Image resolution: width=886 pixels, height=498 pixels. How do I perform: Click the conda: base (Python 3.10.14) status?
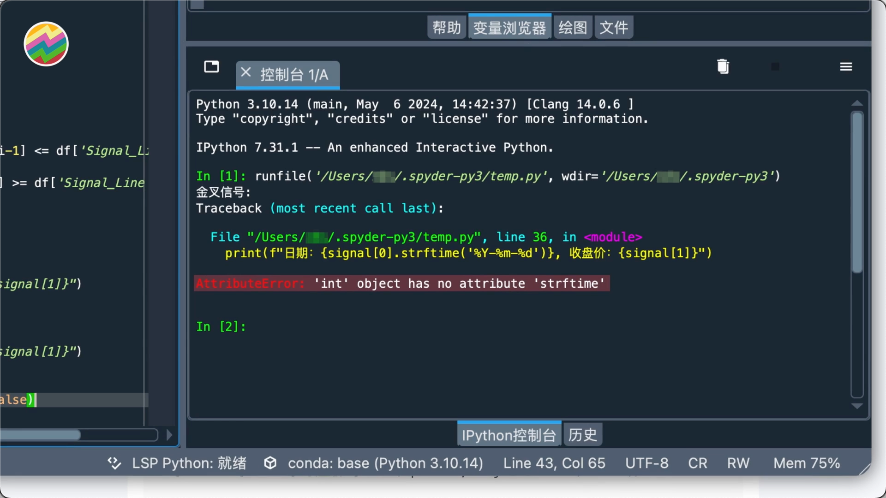tap(385, 464)
